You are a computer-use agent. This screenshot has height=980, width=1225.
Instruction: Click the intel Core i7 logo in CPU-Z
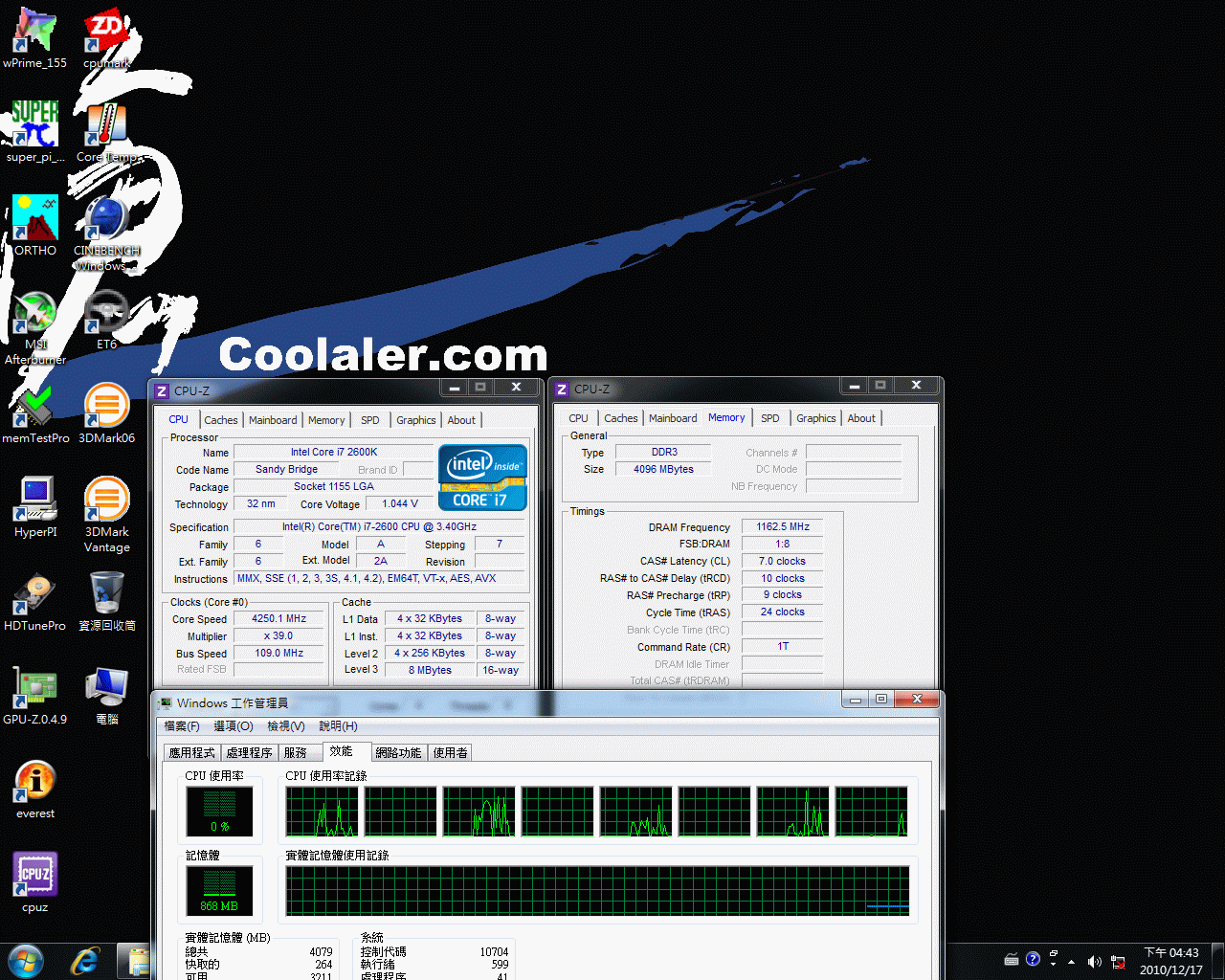coord(482,477)
